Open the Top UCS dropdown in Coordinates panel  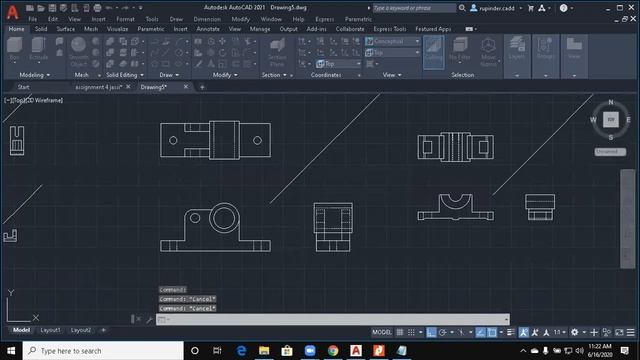tap(338, 64)
